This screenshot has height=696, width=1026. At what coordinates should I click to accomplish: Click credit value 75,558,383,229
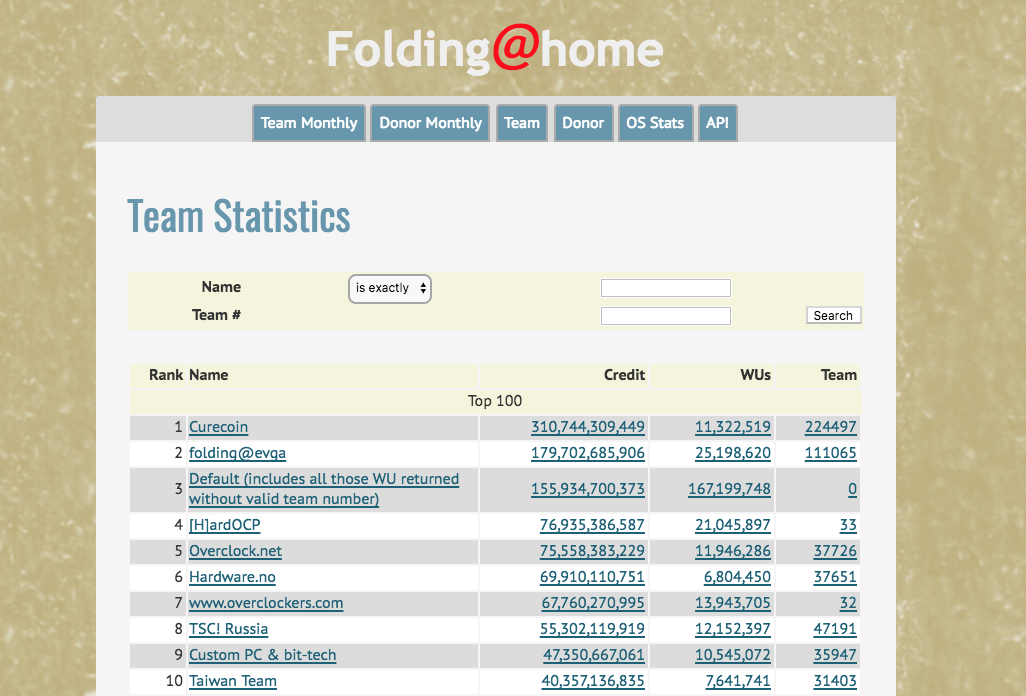[592, 551]
